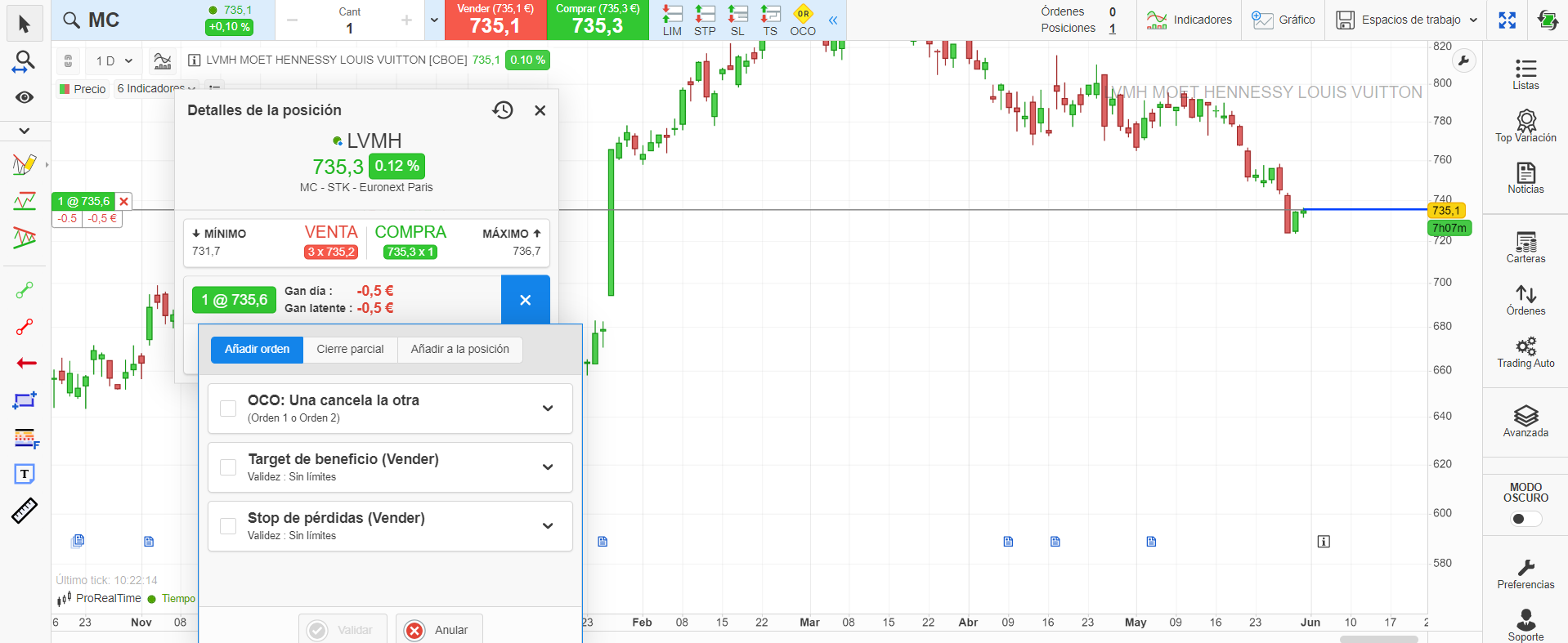
Task: Open the Noticias panel
Action: [x=1525, y=177]
